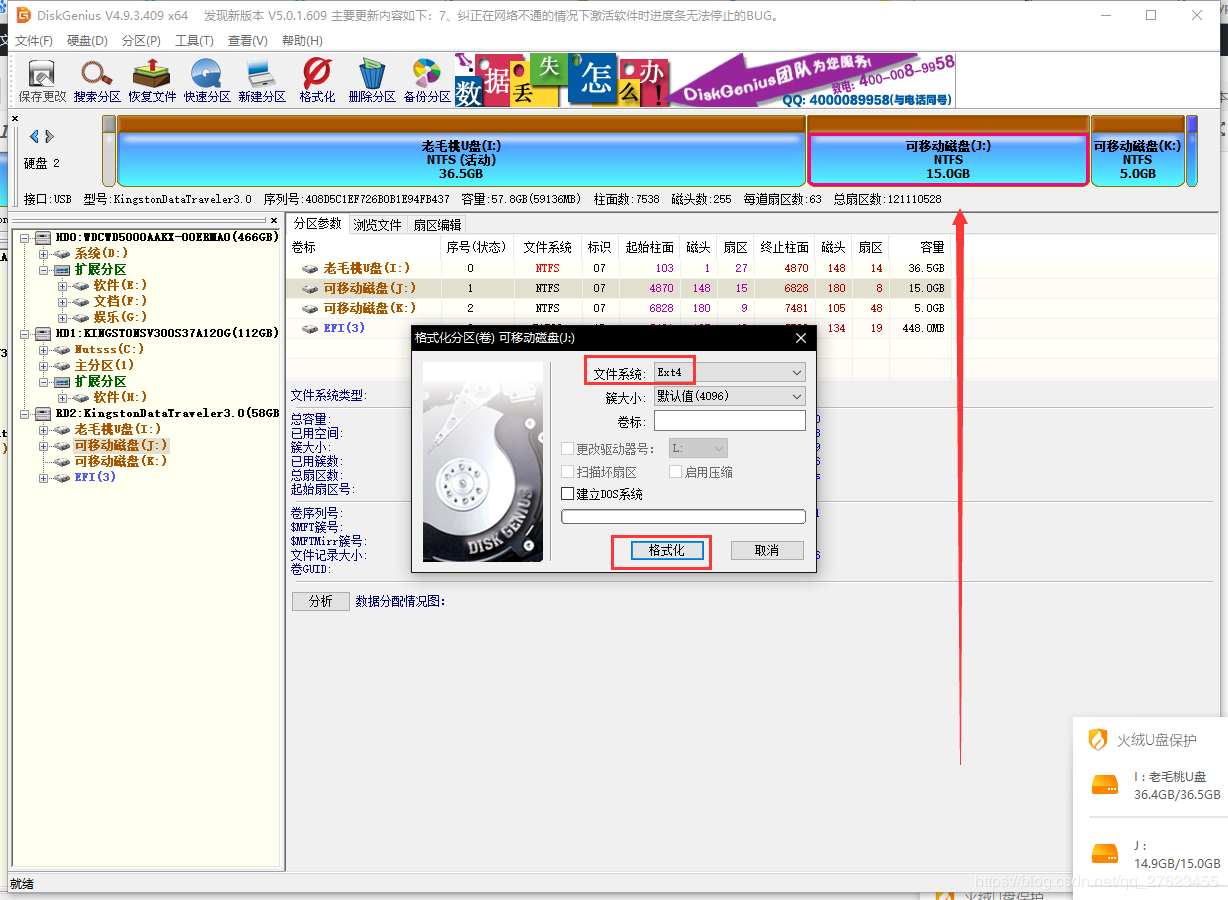The width and height of the screenshot is (1228, 900).
Task: Expand the 娱乐(G:) tree node
Action: click(63, 317)
